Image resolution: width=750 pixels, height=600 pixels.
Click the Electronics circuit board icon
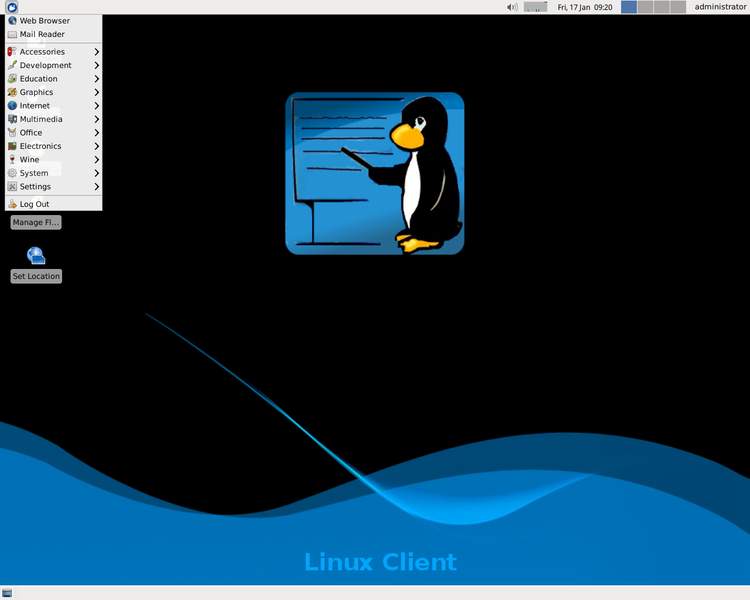point(12,145)
